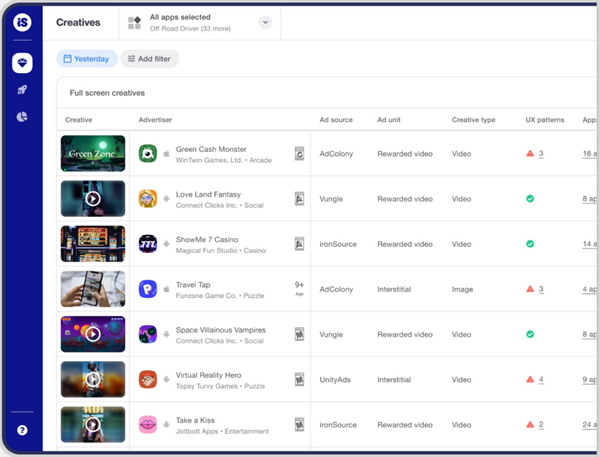Click the green check in Space Villainous Vampires row
Image resolution: width=600 pixels, height=457 pixels.
point(530,334)
